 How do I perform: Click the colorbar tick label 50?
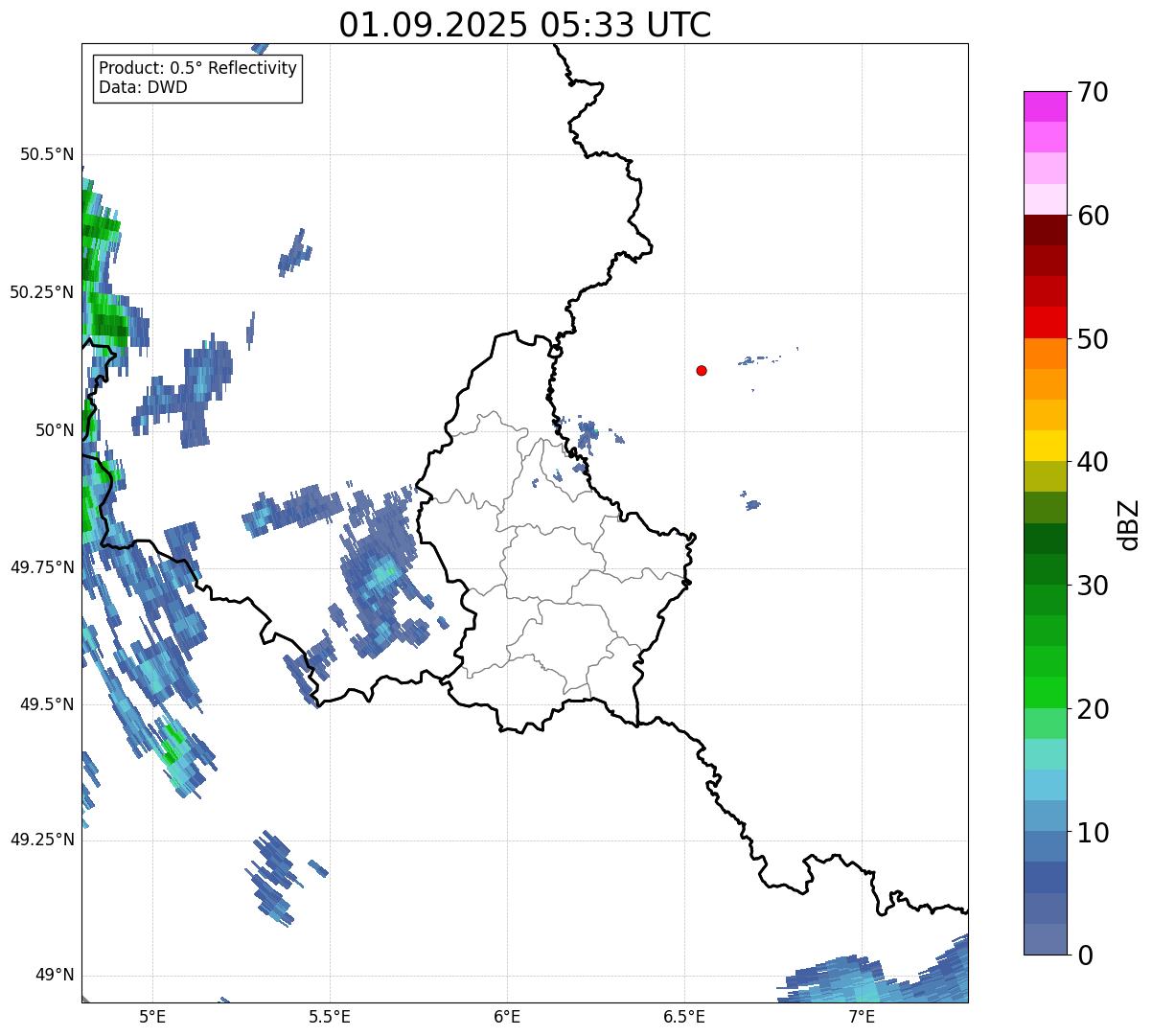1093,339
